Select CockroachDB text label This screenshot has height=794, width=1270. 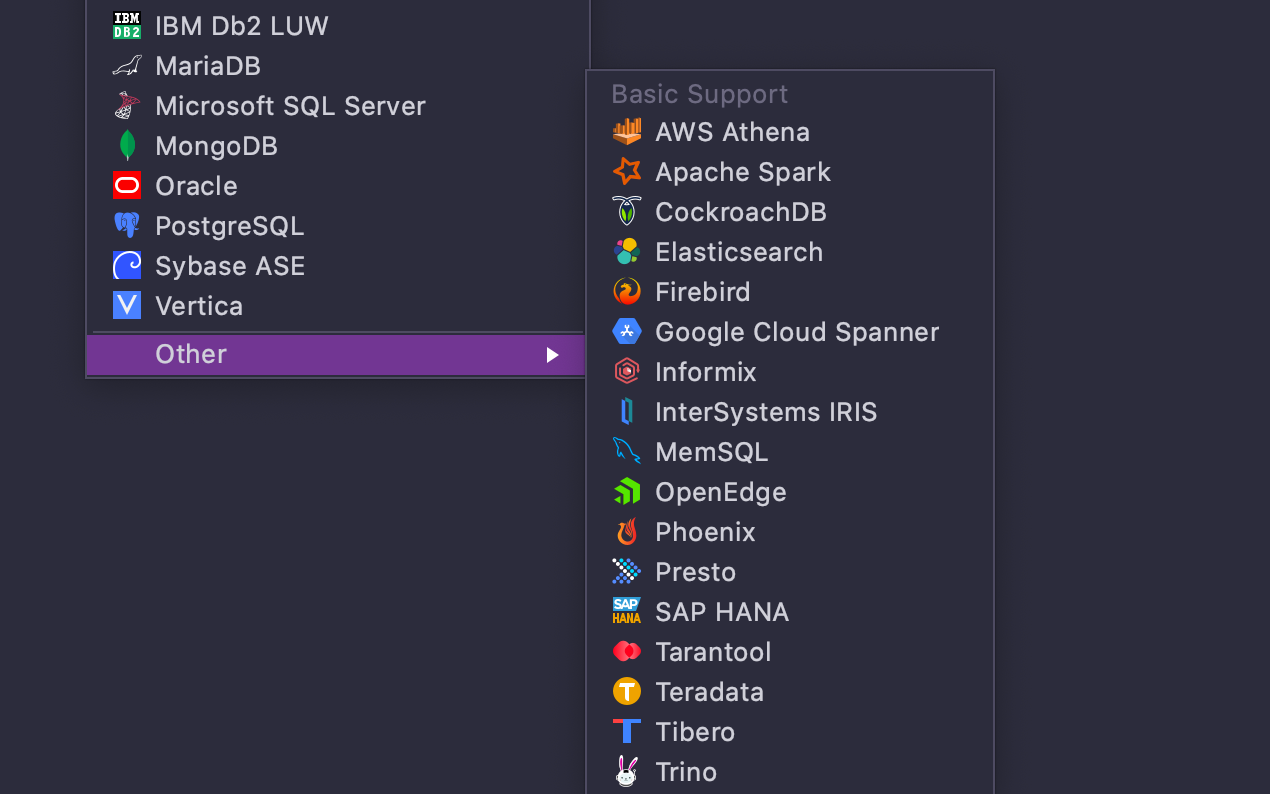(741, 212)
